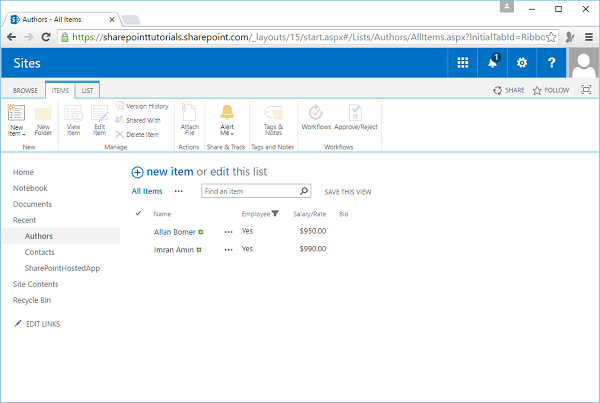This screenshot has width=600, height=403.
Task: Click the New Folder ribbon icon
Action: 43,116
